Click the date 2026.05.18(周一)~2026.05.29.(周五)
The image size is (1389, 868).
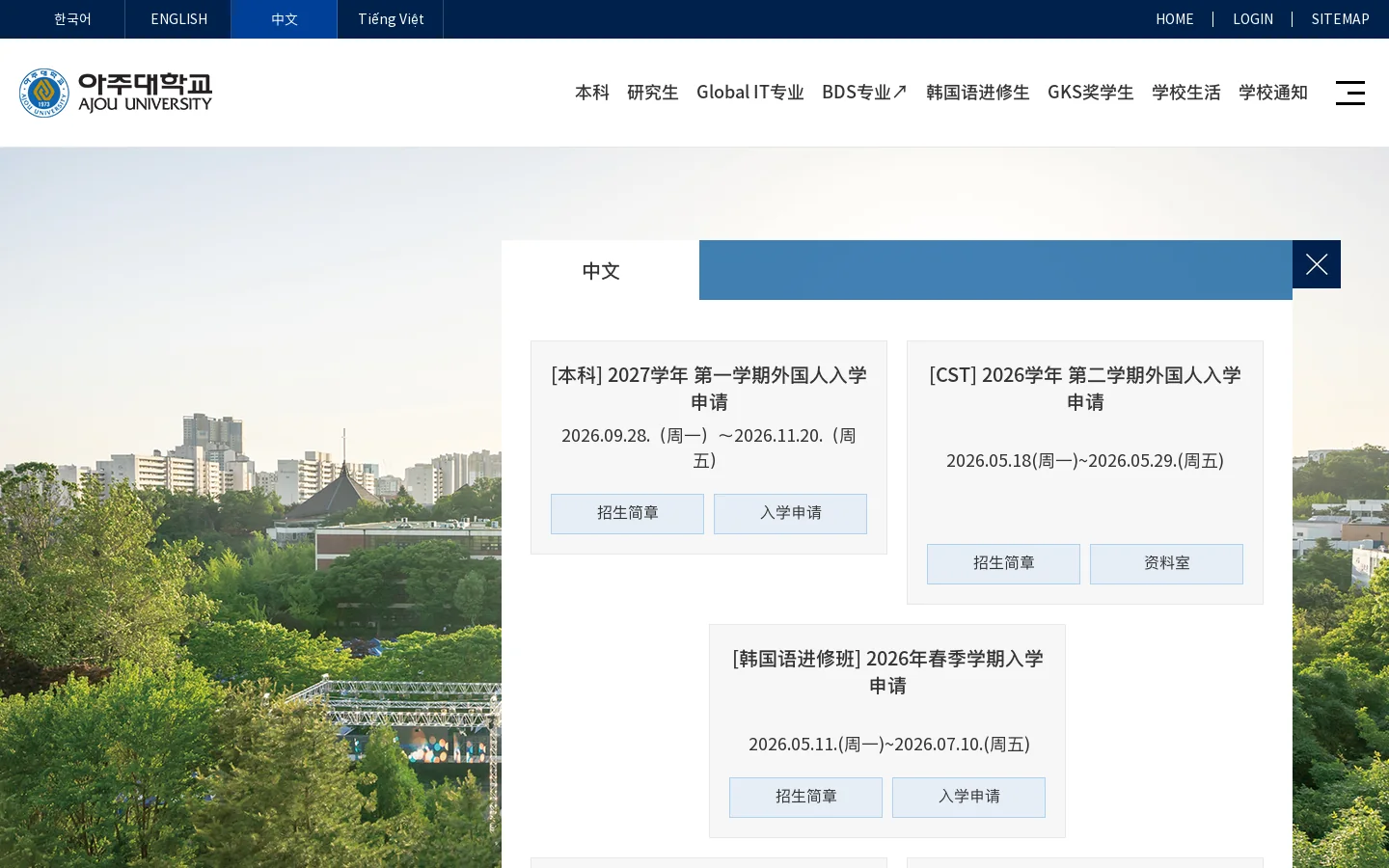click(1085, 461)
